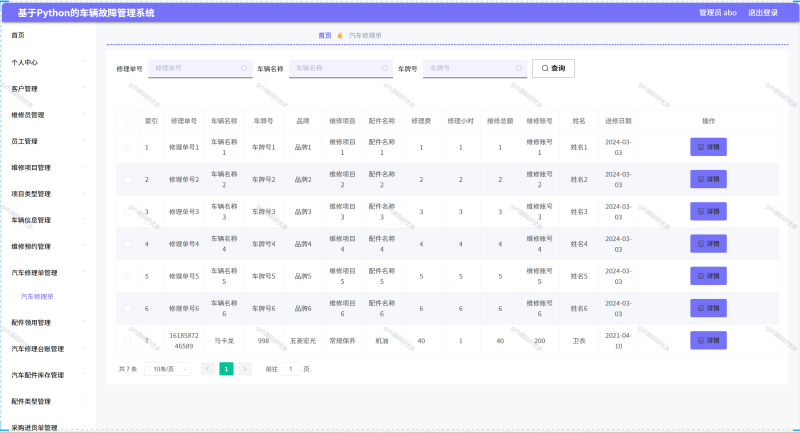Toggle the select-all checkbox in table header
This screenshot has width=800, height=433.
(x=128, y=121)
